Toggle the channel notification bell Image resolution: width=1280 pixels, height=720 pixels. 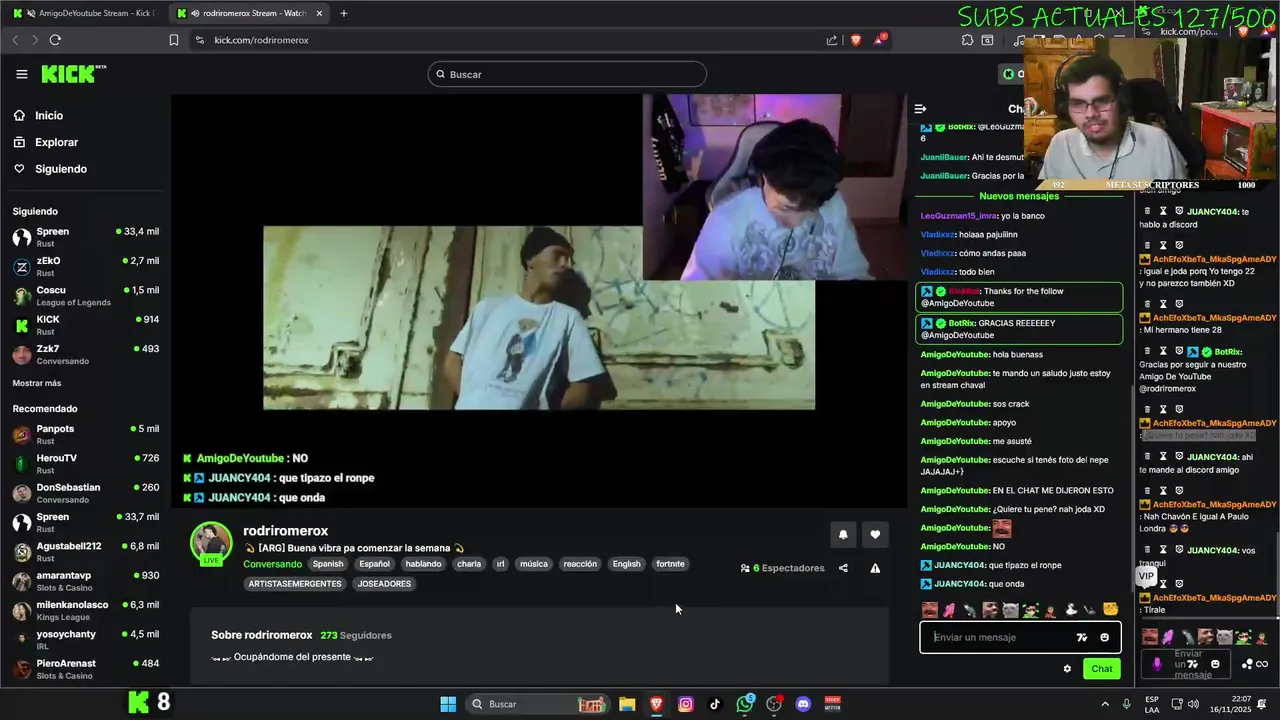coord(843,535)
